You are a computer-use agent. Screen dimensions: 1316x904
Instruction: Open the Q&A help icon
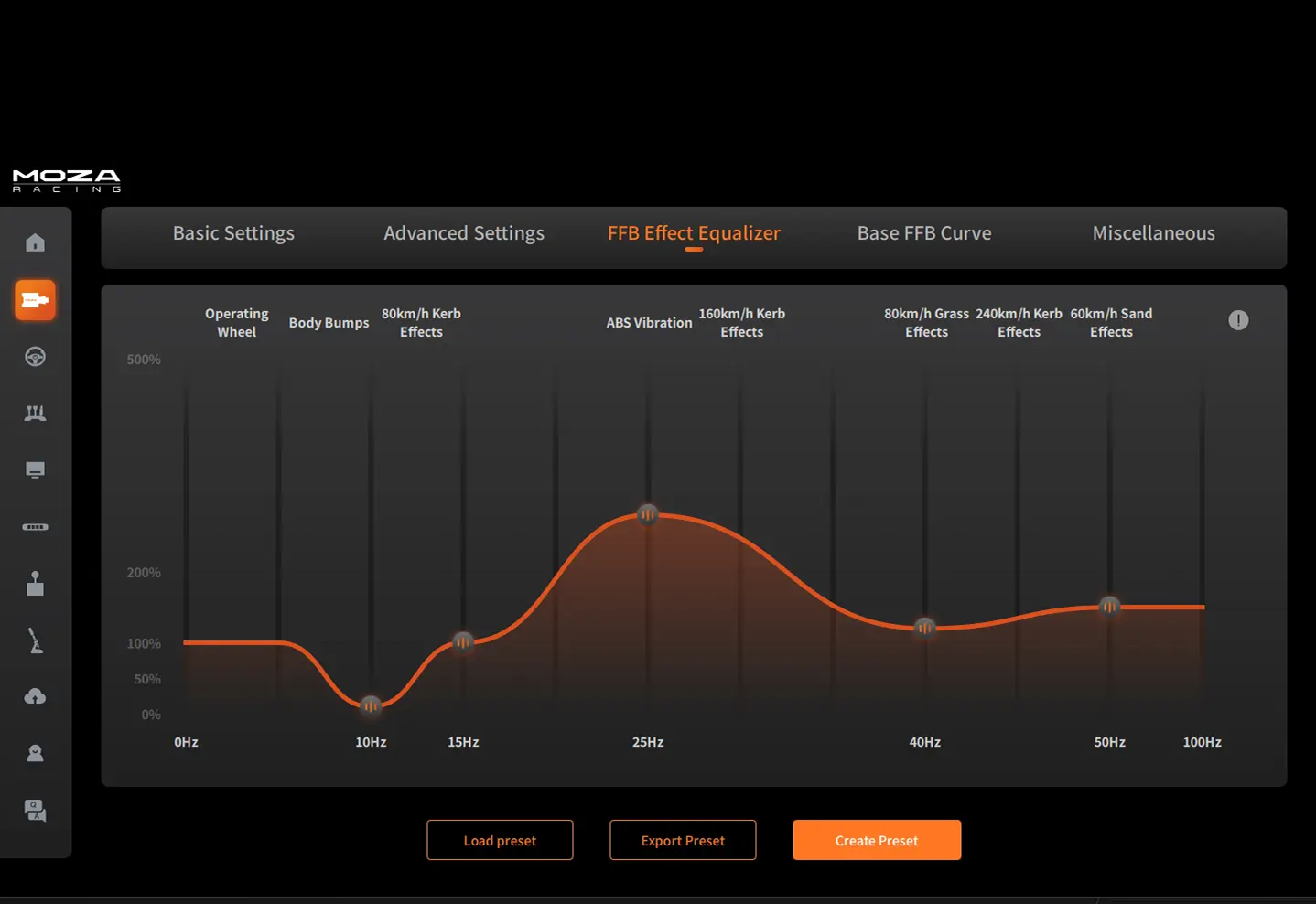[x=35, y=811]
